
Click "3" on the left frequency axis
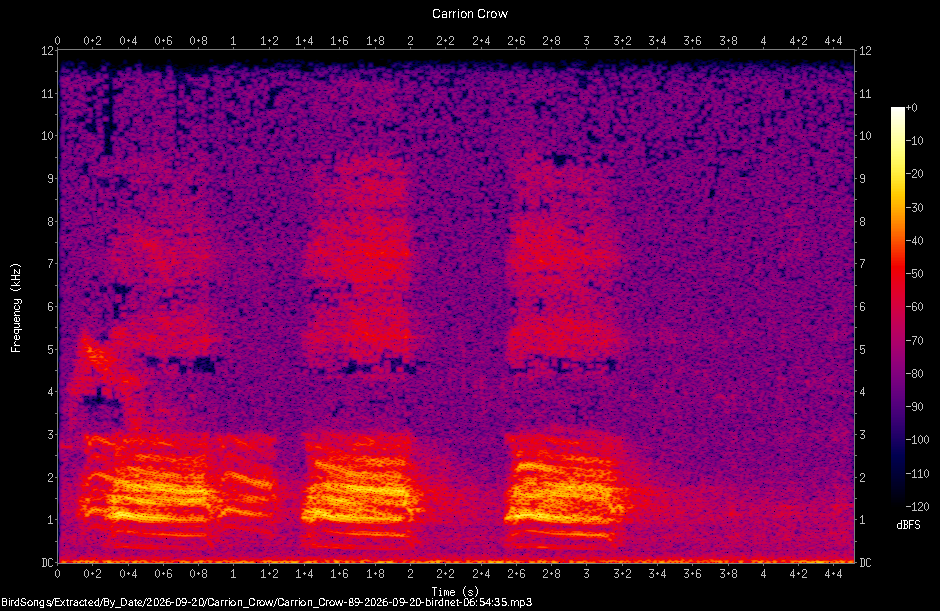[50, 434]
